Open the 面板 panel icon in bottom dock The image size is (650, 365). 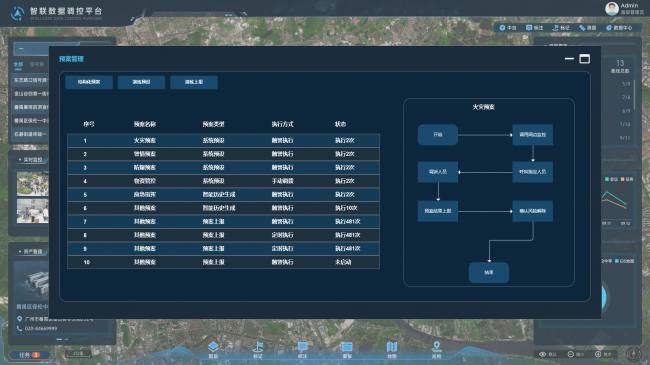tap(347, 347)
